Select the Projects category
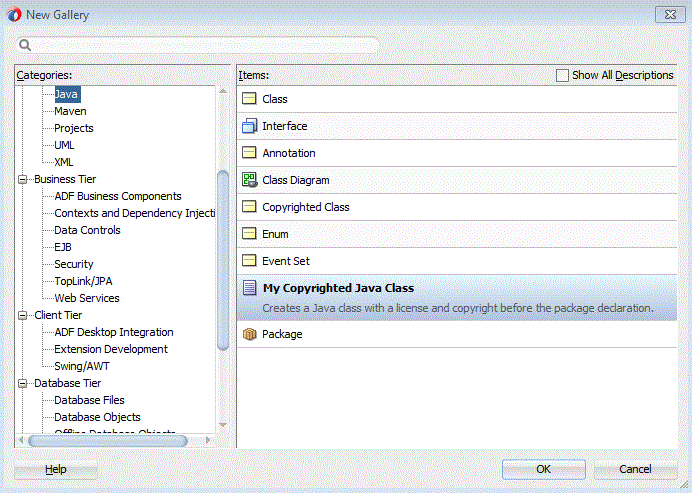692x493 pixels. (74, 128)
